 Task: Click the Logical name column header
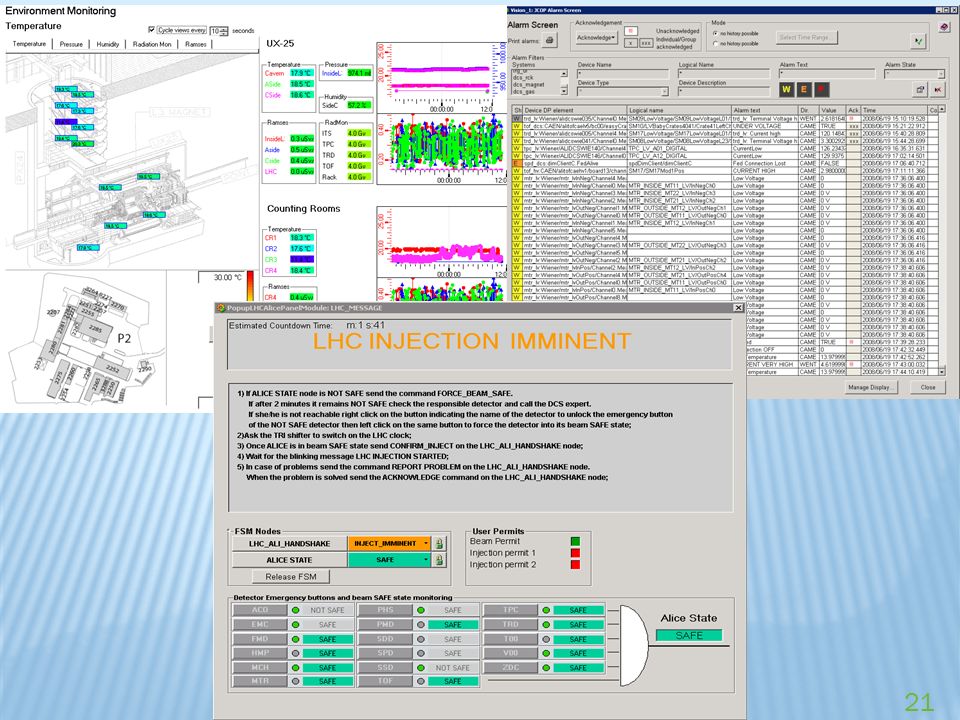[x=680, y=110]
